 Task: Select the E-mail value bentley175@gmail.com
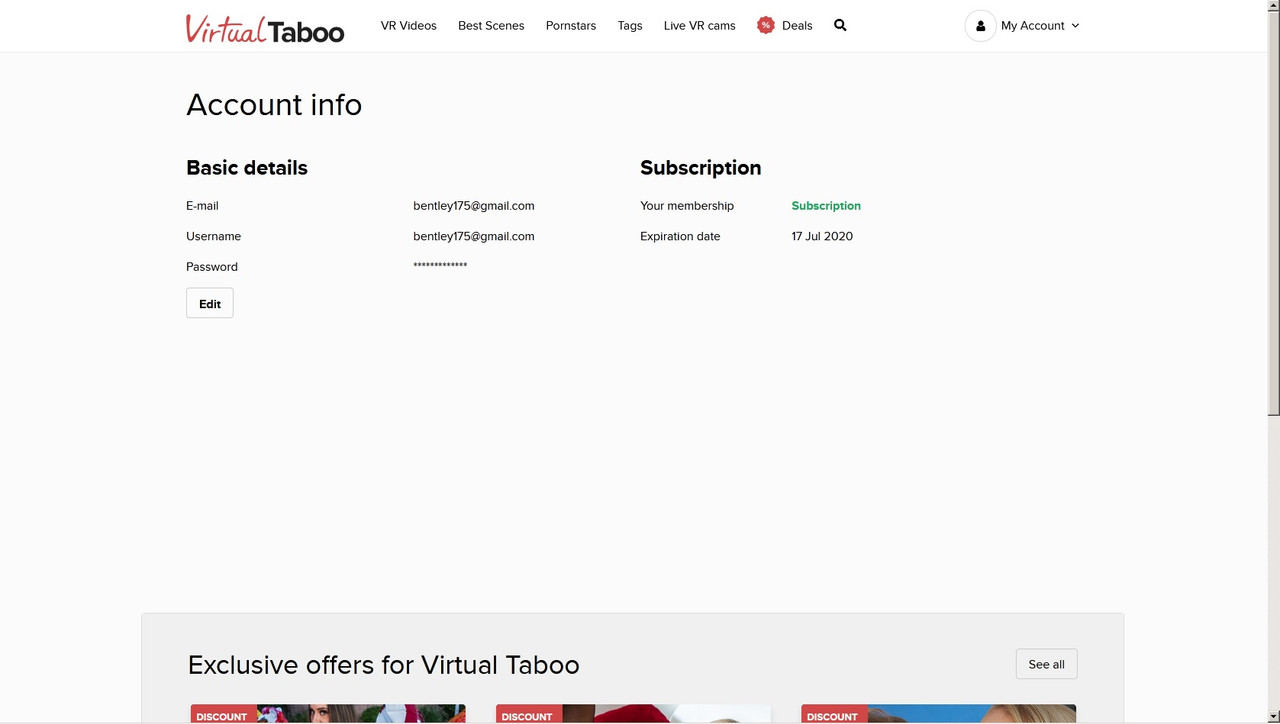coord(474,206)
